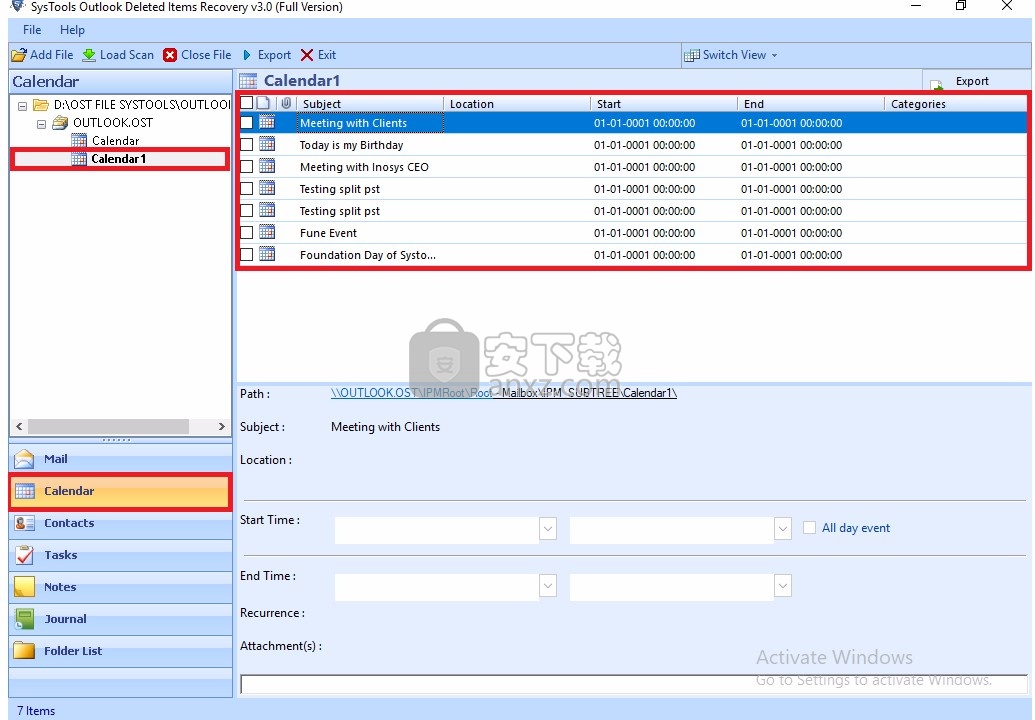The image size is (1035, 720).
Task: Open the Start Time hour dropdown
Action: [x=783, y=528]
